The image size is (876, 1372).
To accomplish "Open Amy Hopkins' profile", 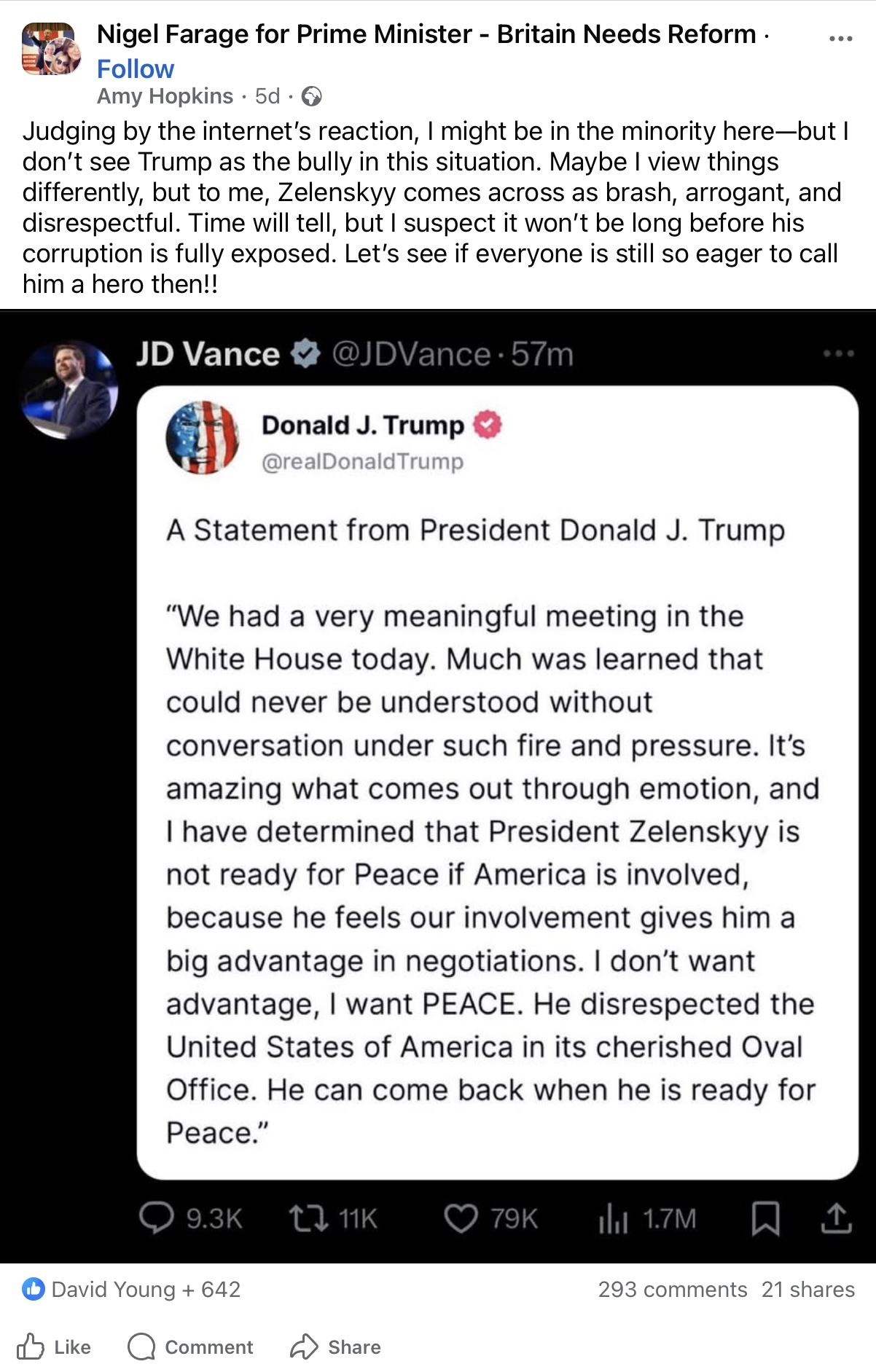I will coord(165,96).
